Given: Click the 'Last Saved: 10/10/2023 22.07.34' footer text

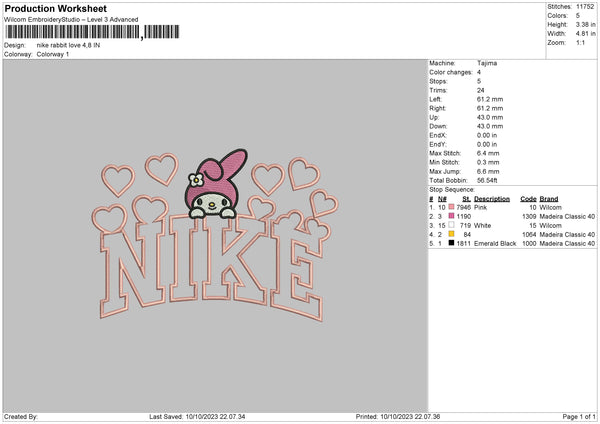Looking at the screenshot, I should [x=197, y=416].
